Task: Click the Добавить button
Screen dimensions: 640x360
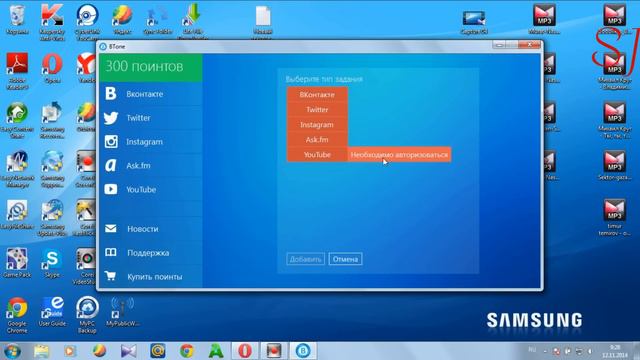Action: (305, 259)
